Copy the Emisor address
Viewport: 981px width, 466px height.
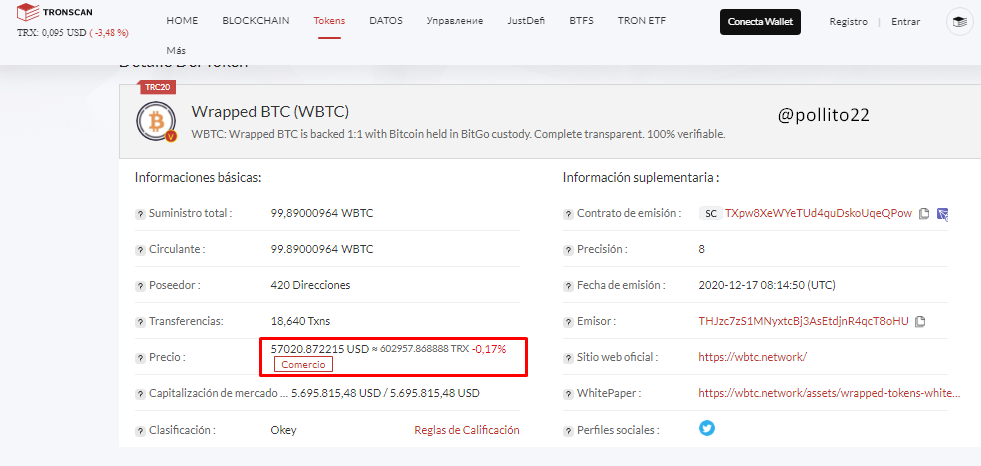920,322
